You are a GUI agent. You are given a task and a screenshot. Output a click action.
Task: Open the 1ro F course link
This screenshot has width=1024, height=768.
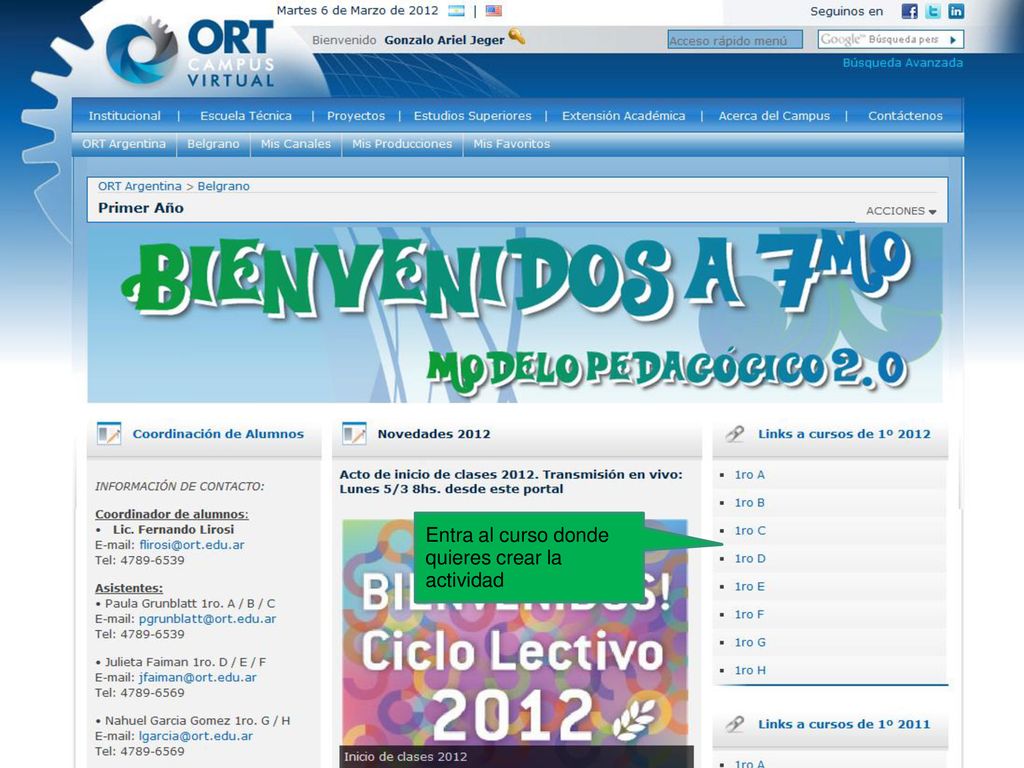[x=749, y=615]
